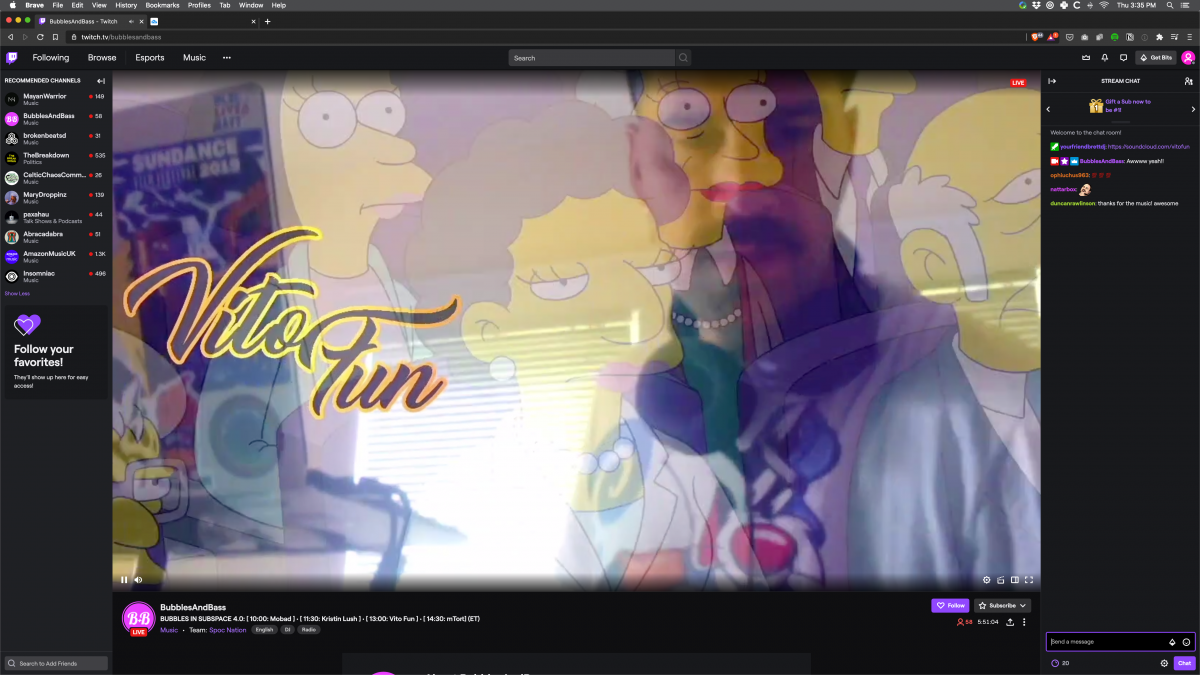Open the History menu in menu bar

tap(126, 5)
